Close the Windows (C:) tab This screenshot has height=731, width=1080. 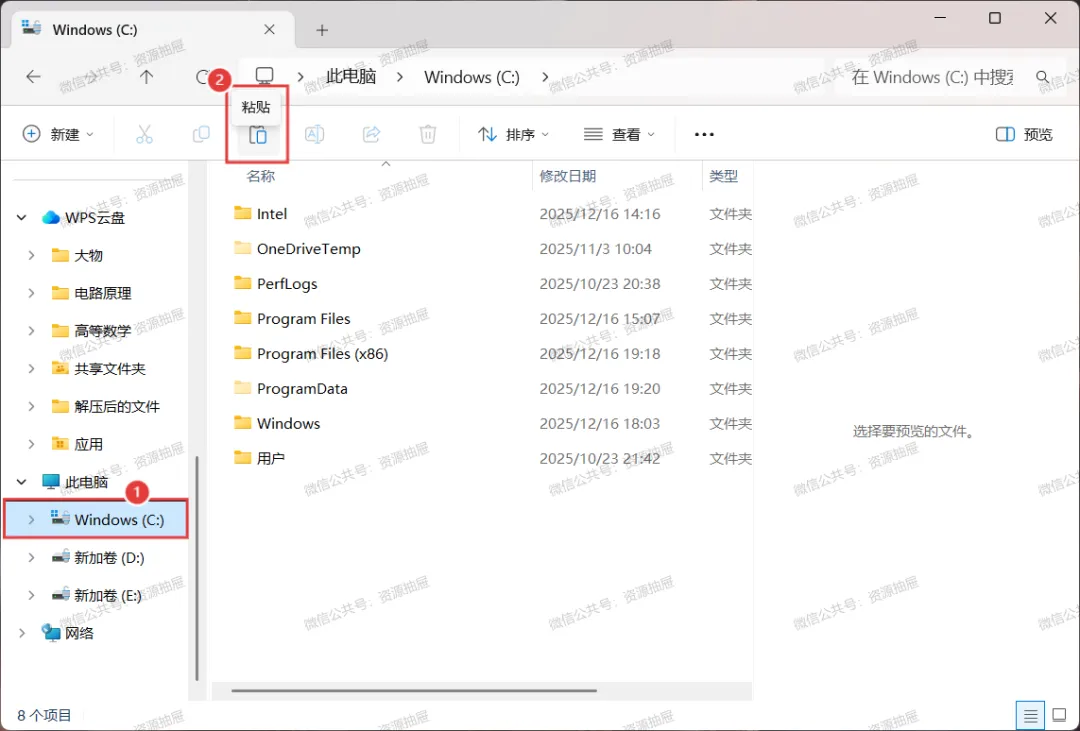coord(269,30)
